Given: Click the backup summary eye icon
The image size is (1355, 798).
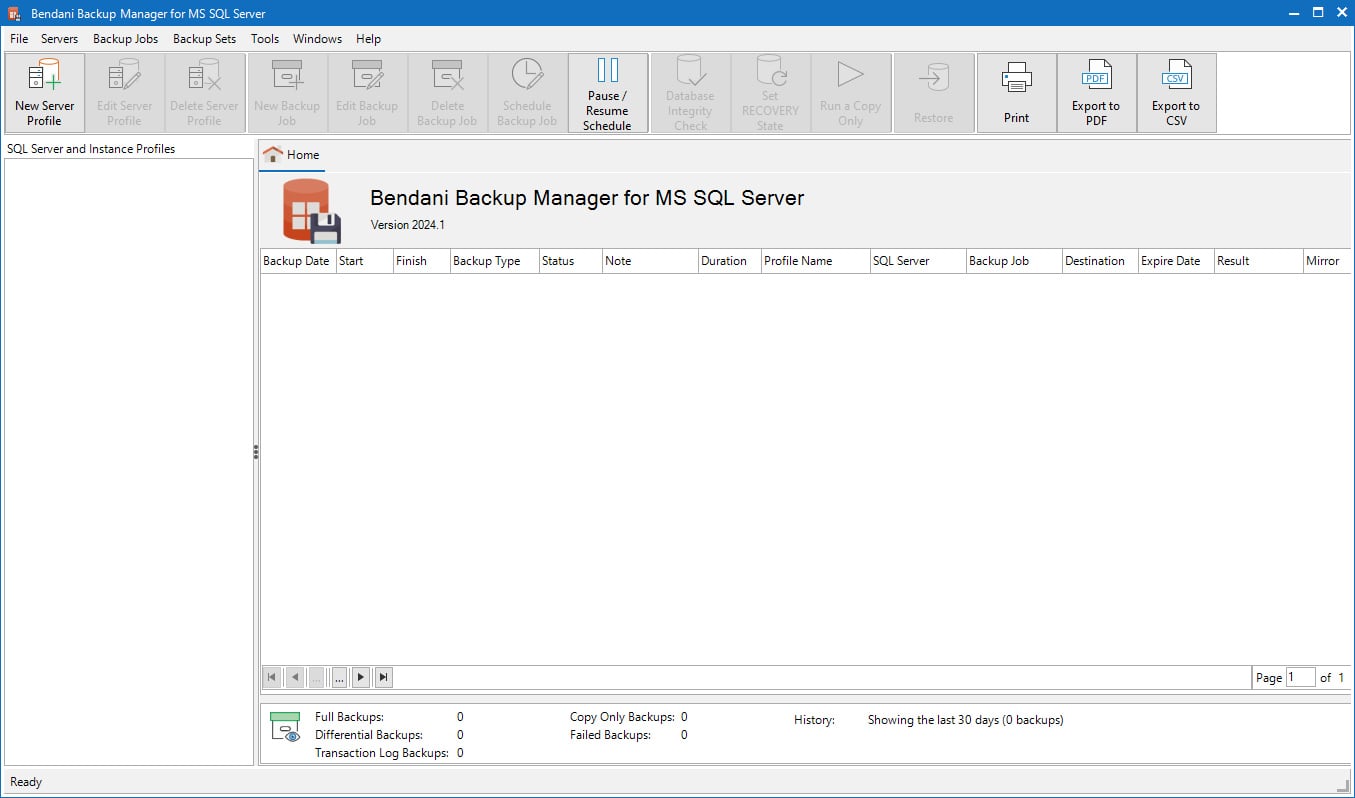Looking at the screenshot, I should click(x=285, y=727).
